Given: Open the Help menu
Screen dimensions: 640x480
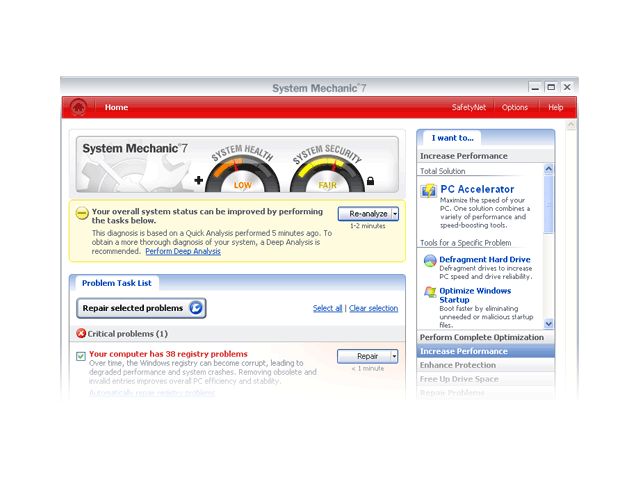Looking at the screenshot, I should point(556,107).
